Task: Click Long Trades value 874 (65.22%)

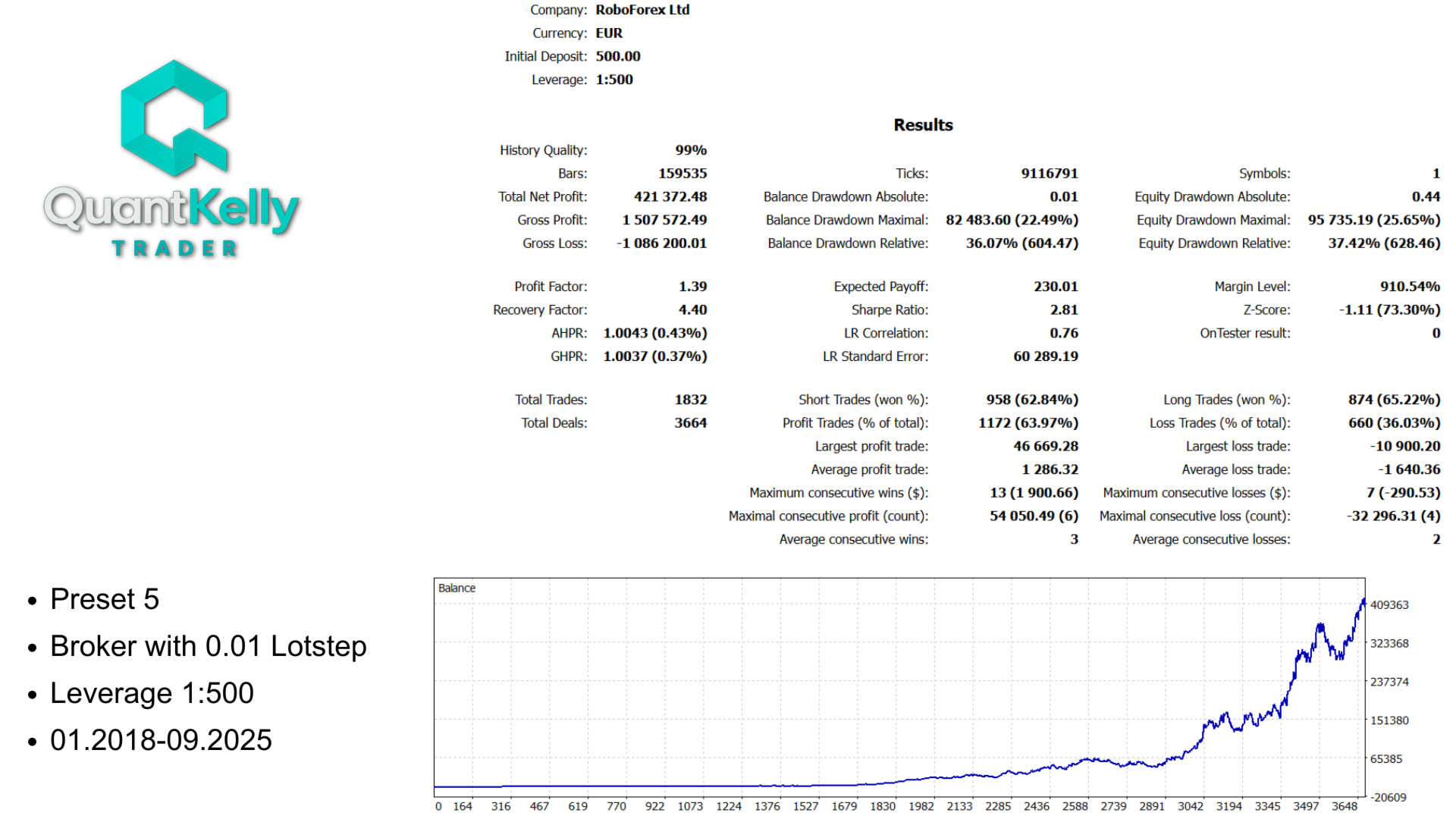Action: (1394, 400)
